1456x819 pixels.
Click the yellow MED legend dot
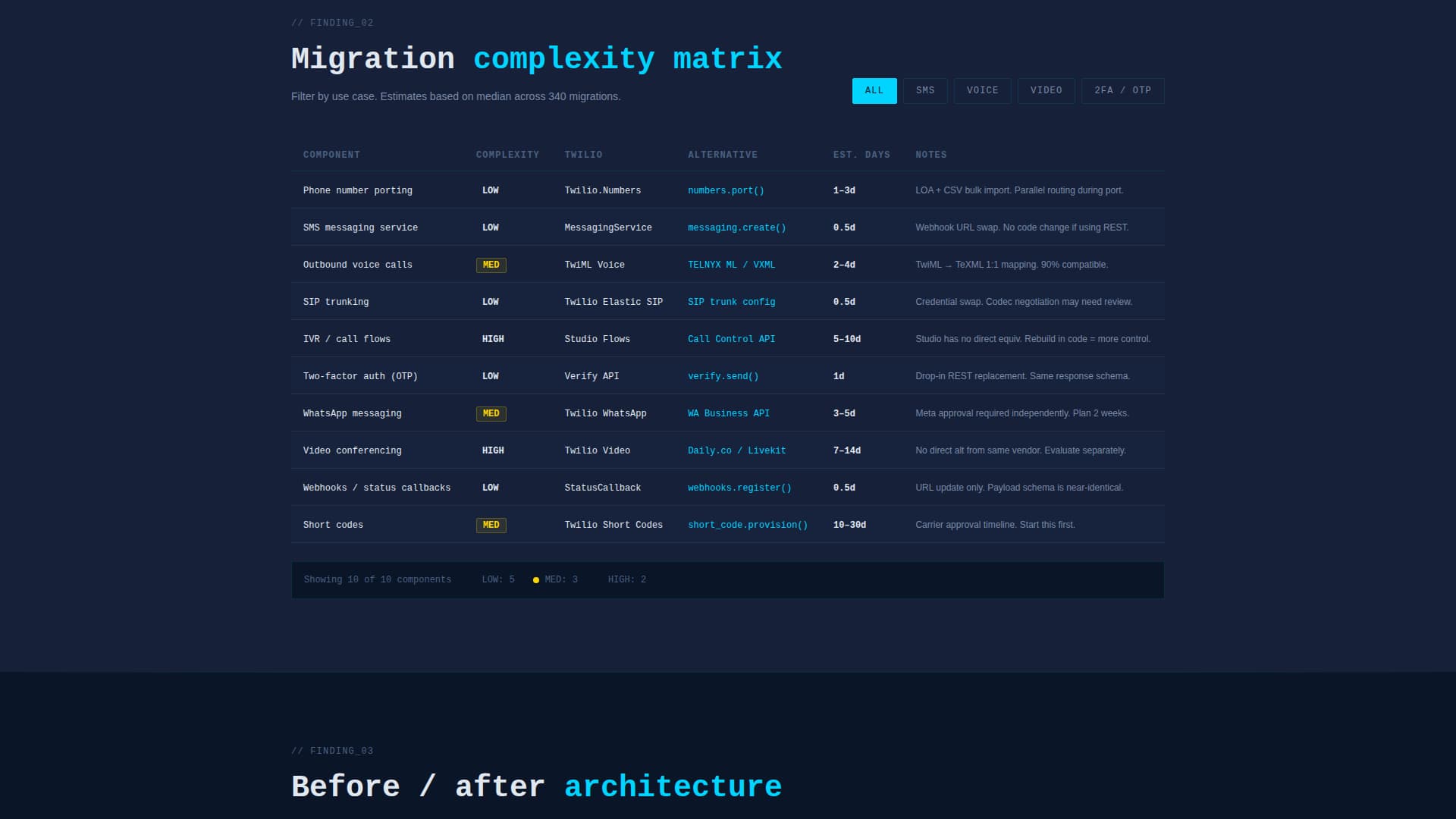tap(536, 579)
